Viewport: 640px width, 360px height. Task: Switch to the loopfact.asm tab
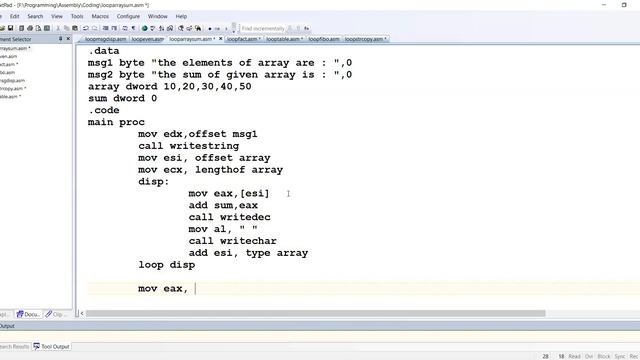244,39
